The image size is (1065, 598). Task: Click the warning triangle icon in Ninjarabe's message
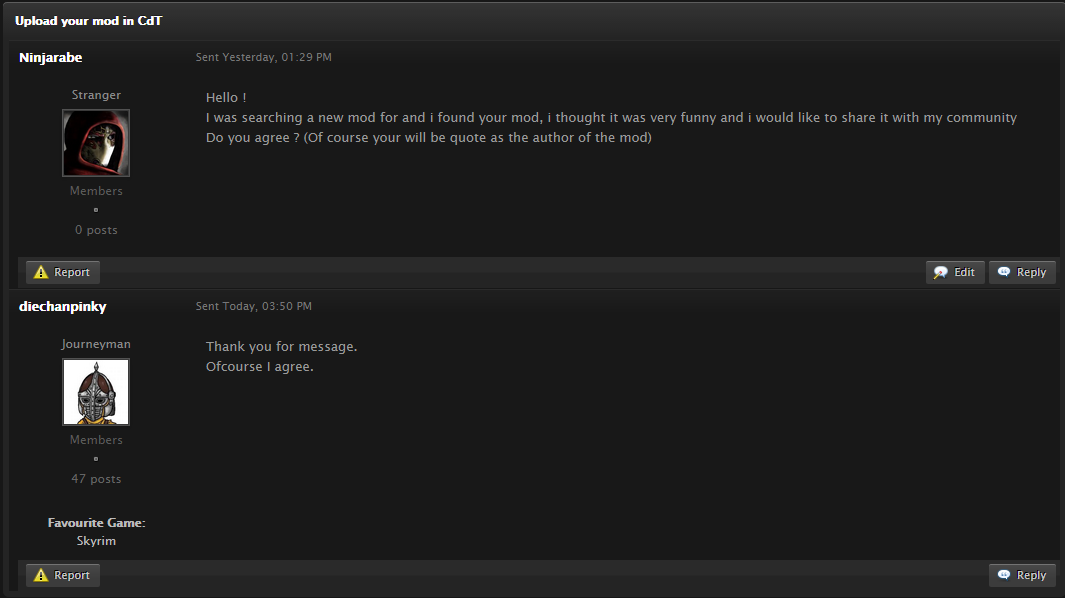click(41, 272)
